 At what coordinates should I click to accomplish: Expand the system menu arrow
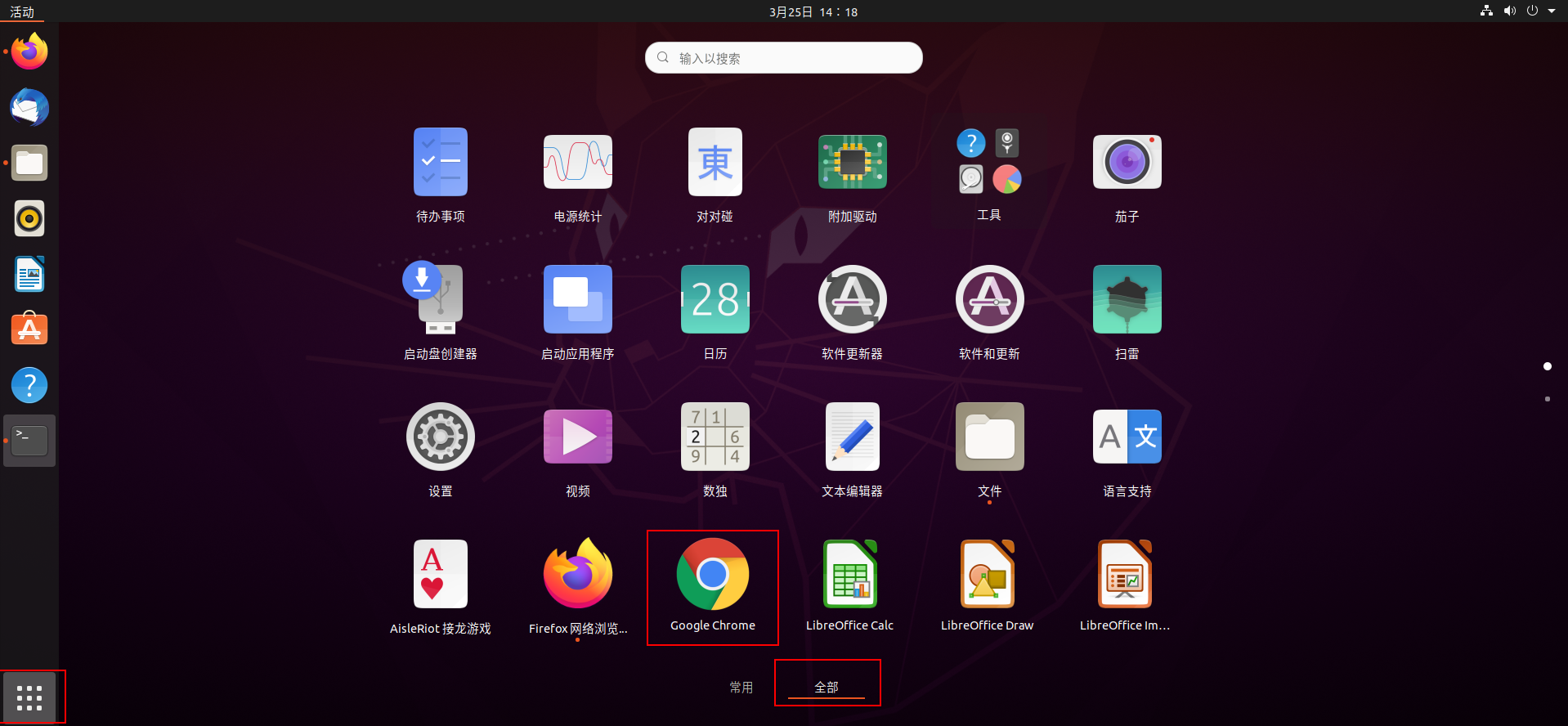click(x=1552, y=11)
